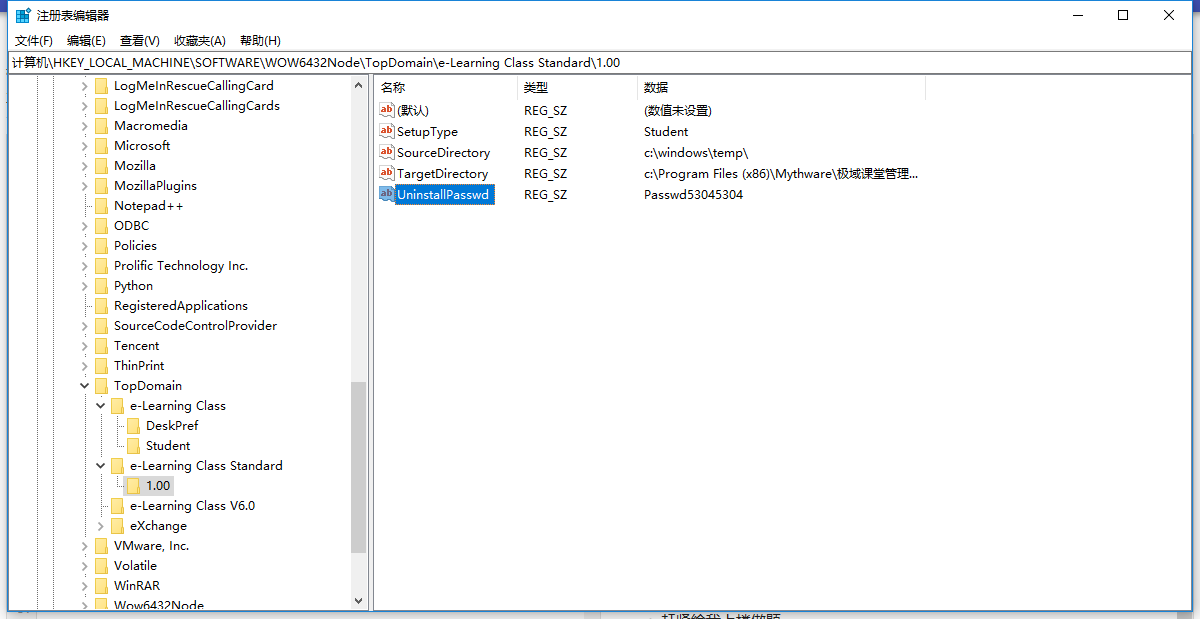Collapse the TopDomain tree node
1200x619 pixels.
(85, 386)
